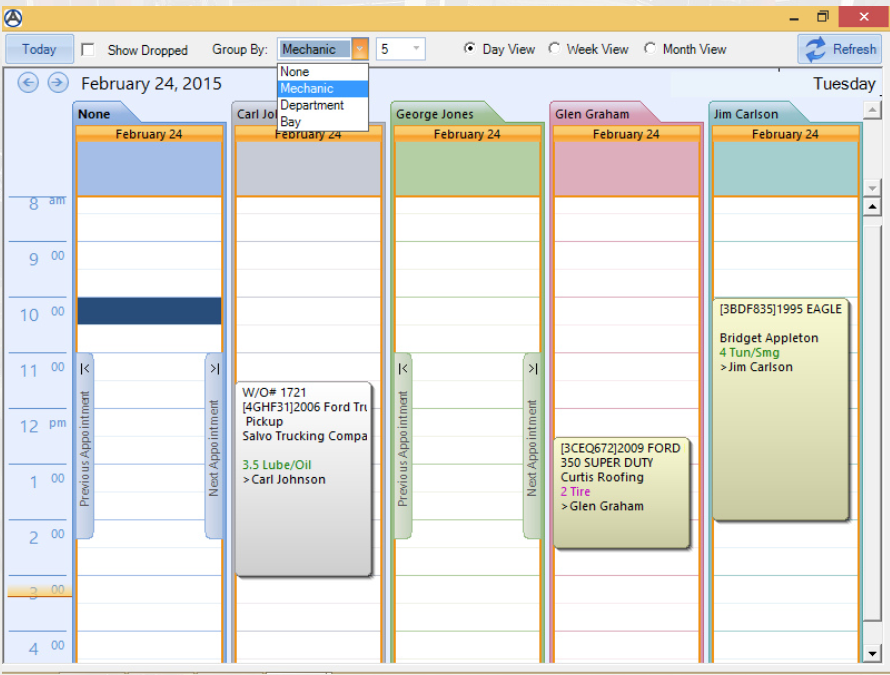This screenshot has height=675, width=890.
Task: Go to the next day arrow
Action: pyautogui.click(x=57, y=83)
